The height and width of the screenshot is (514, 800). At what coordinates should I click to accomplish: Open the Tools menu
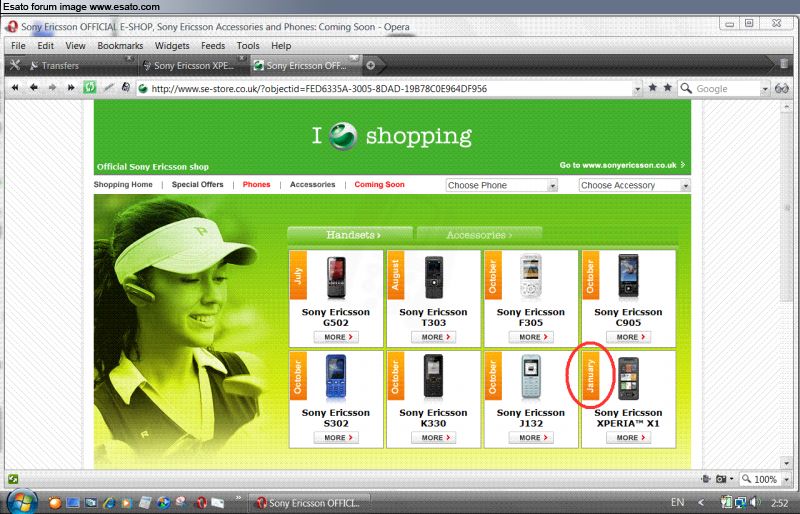248,45
